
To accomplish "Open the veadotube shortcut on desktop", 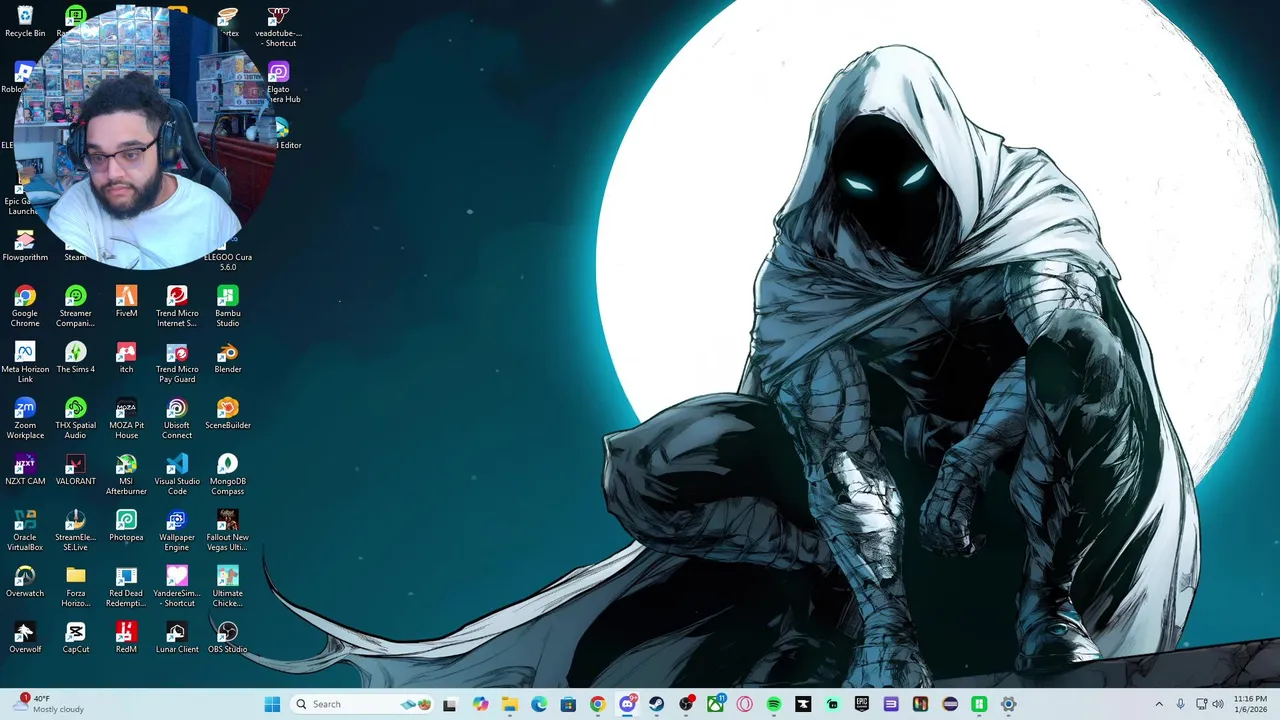I will click(x=278, y=27).
